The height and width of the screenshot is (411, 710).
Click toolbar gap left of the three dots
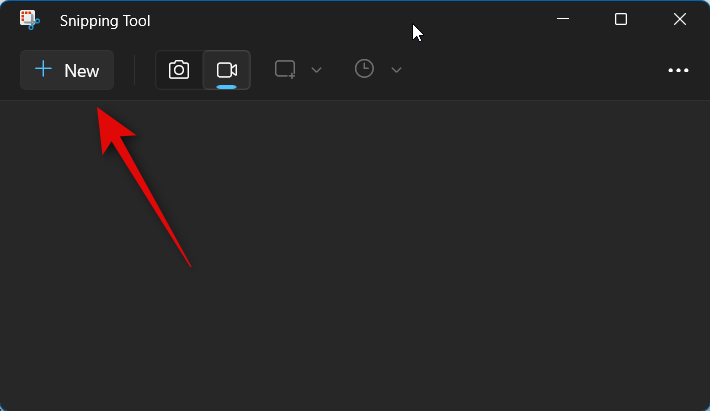coord(534,70)
